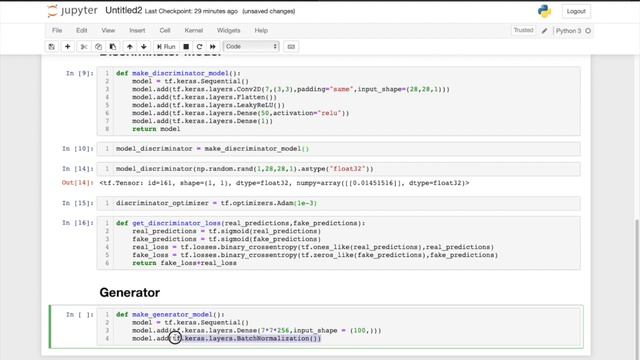Select the In [9] discriminator model cell
Viewport: 640px width, 360px height.
point(338,101)
